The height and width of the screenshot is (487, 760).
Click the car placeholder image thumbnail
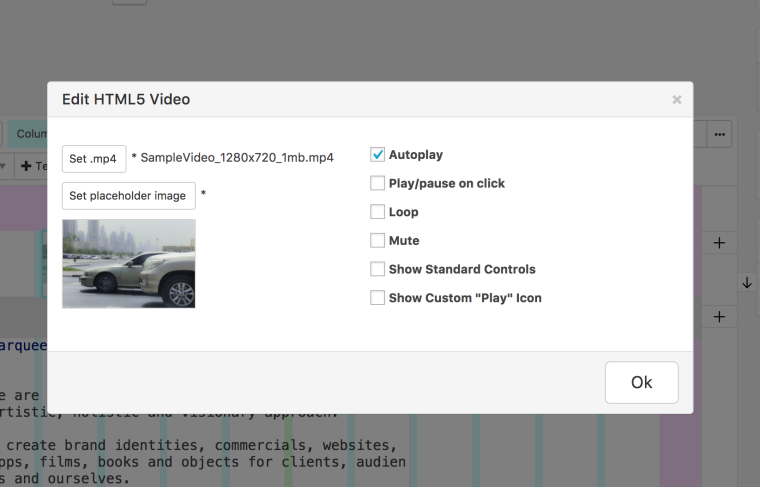point(129,264)
